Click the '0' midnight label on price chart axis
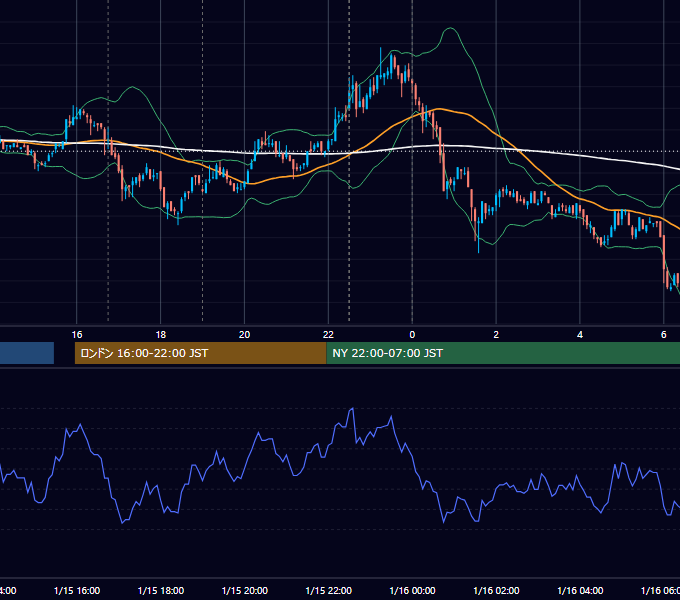Image resolution: width=680 pixels, height=600 pixels. 412,334
